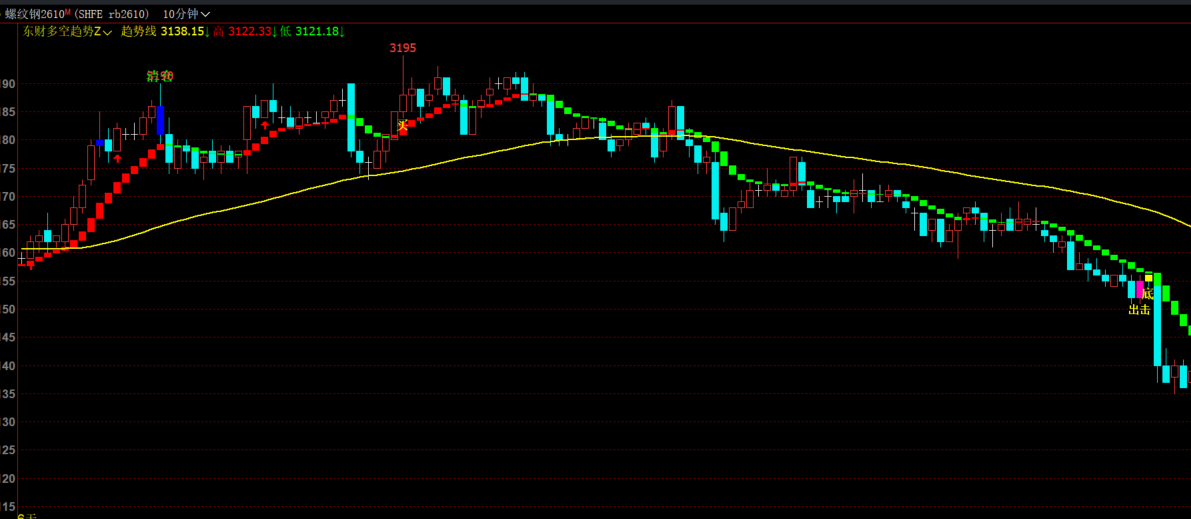Select the 3195 high price label
Screen dimensions: 1191x519
point(403,48)
